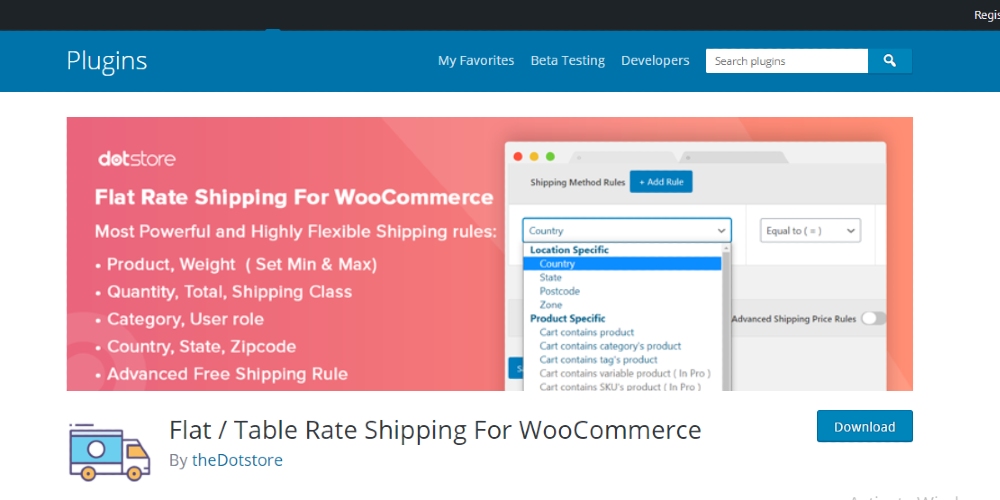Image resolution: width=1000 pixels, height=500 pixels.
Task: Select Zone option in list
Action: coord(550,305)
